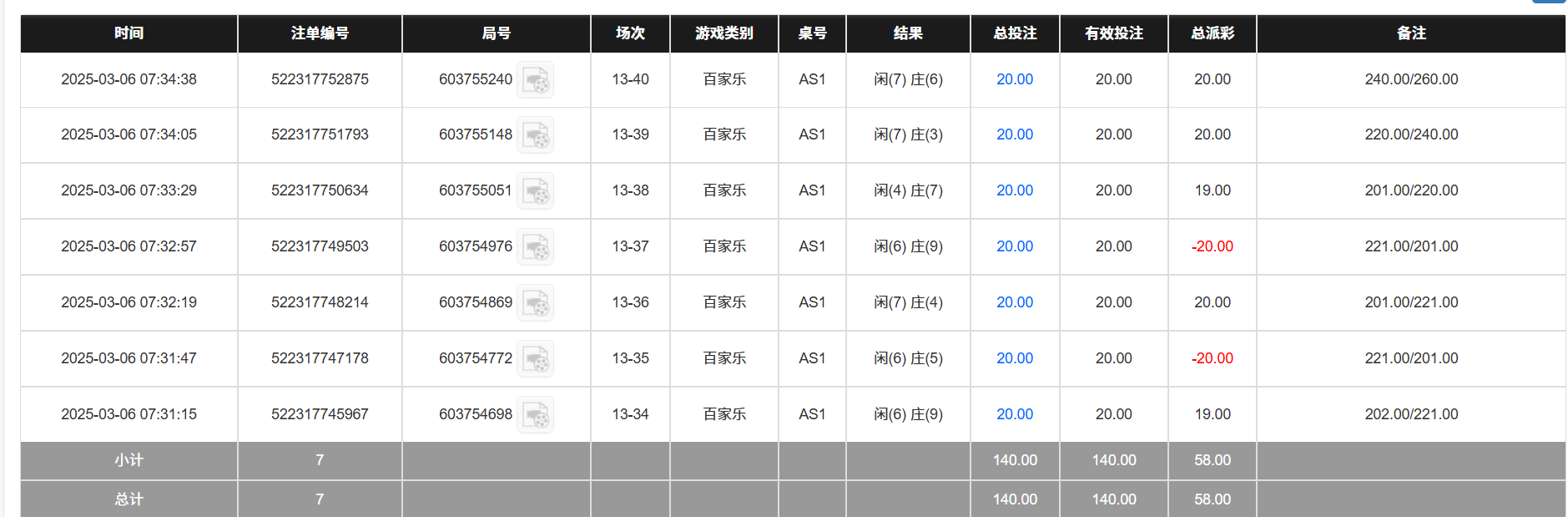
Task: Open video replay for round 603754698
Action: coord(535,415)
